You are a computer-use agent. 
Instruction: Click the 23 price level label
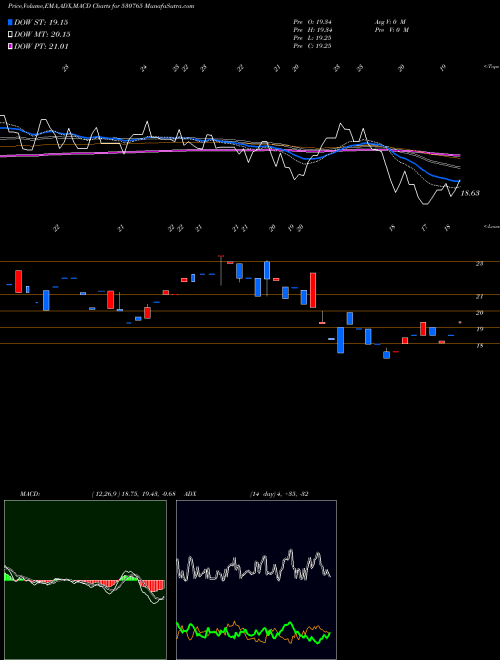click(479, 263)
